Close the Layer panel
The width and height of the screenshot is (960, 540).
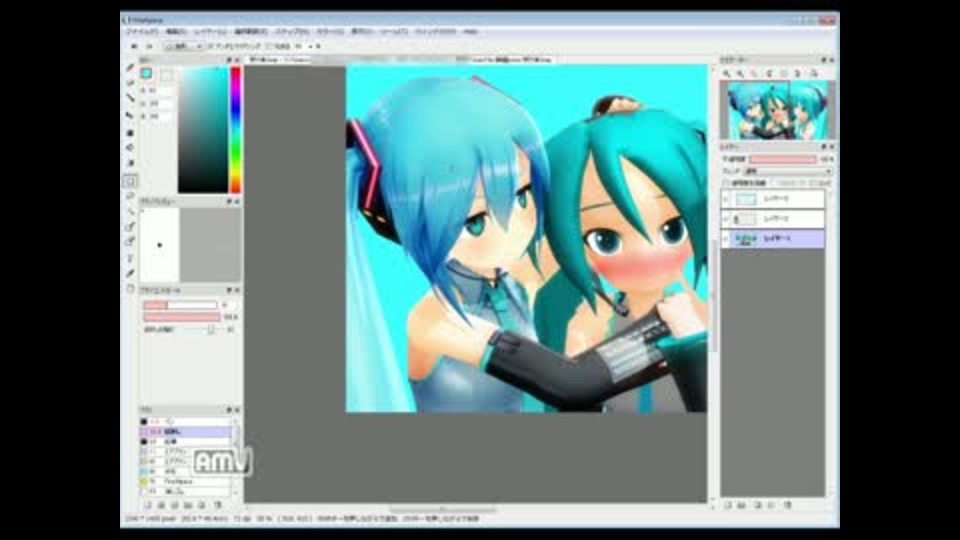[x=831, y=147]
